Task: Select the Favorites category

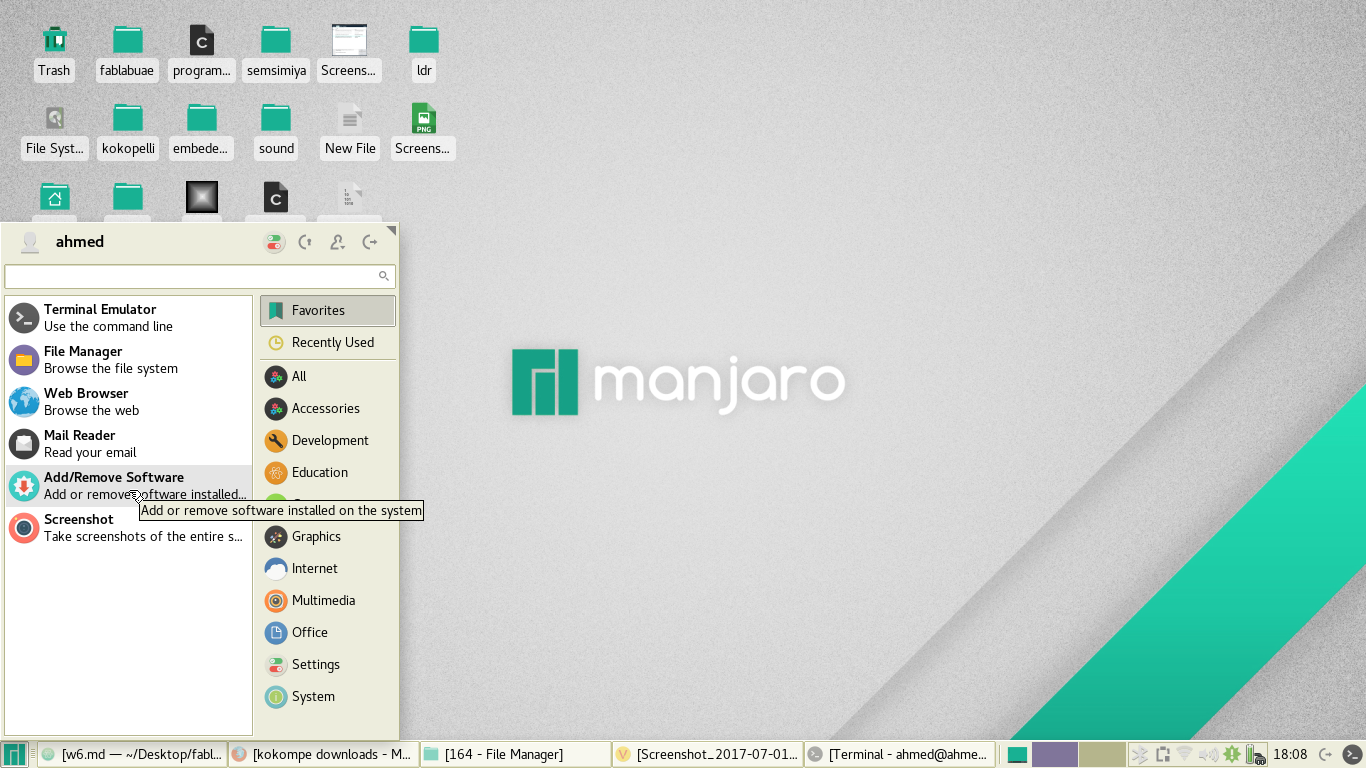Action: 328,311
